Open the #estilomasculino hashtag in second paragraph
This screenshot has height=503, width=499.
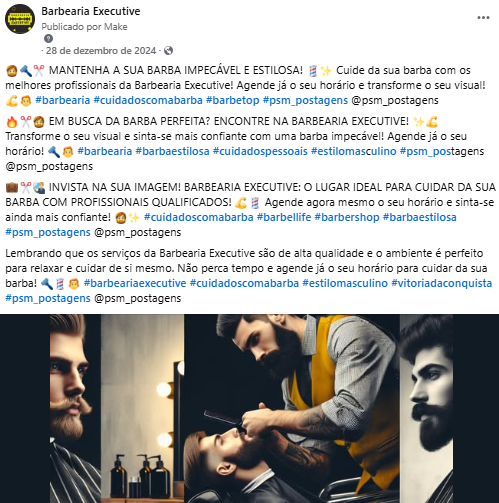pyautogui.click(x=354, y=151)
